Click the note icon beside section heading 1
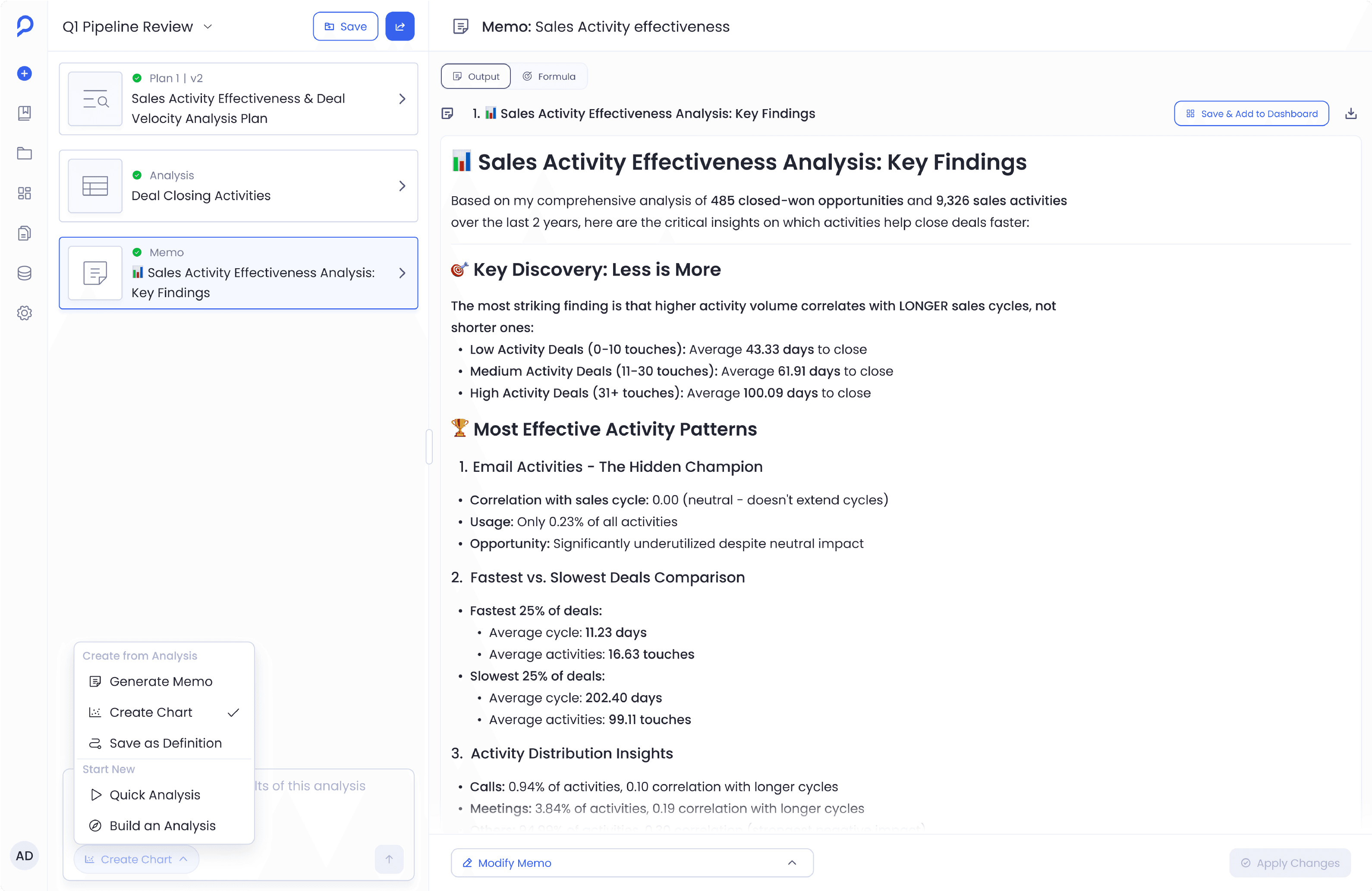 (447, 113)
